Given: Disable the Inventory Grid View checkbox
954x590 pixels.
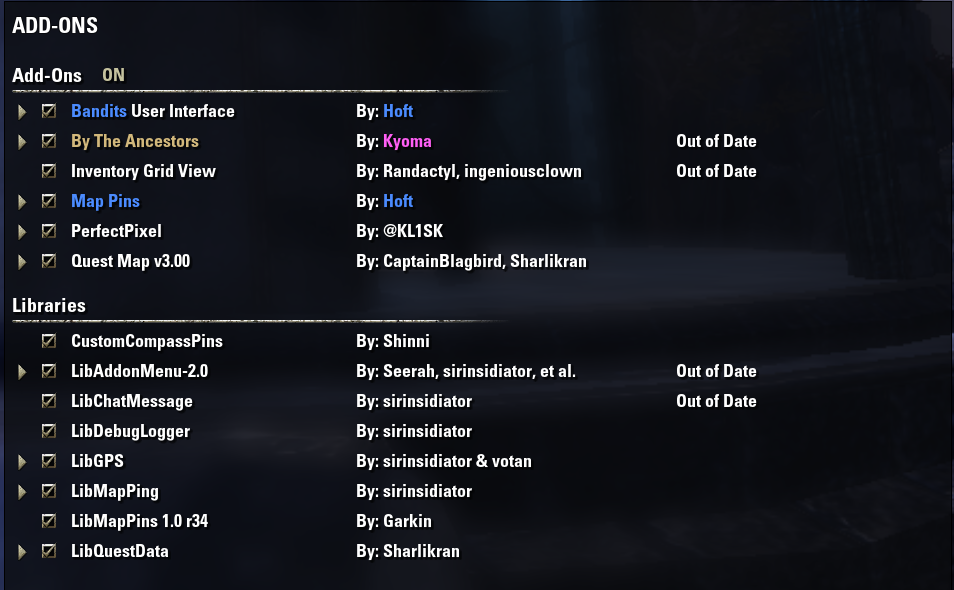Looking at the screenshot, I should 49,171.
